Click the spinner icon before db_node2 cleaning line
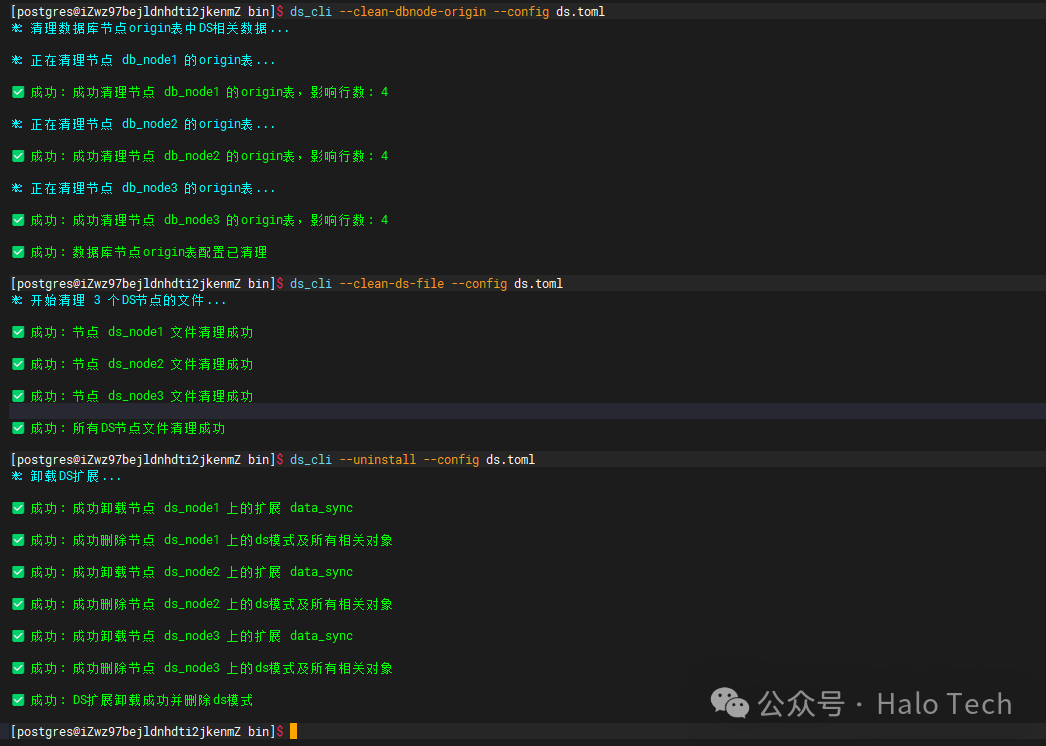 pos(17,124)
